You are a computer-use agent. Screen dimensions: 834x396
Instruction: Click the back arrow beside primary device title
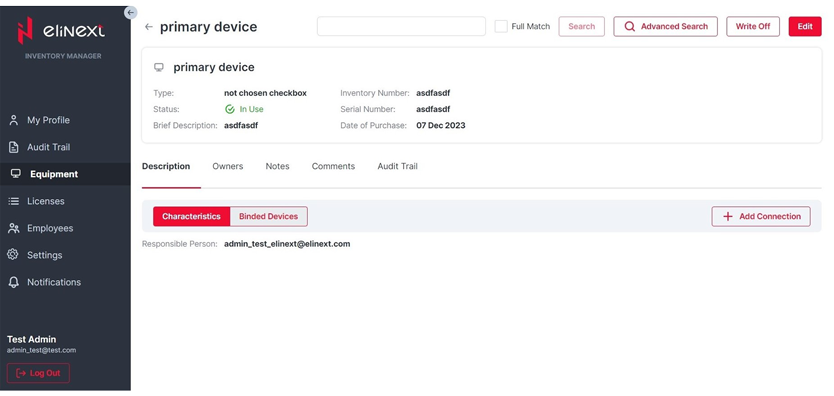149,27
